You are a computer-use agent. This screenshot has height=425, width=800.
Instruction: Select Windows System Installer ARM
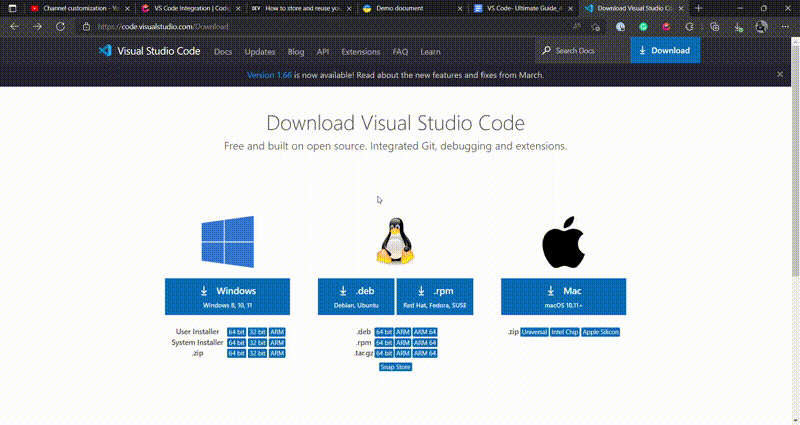(277, 342)
